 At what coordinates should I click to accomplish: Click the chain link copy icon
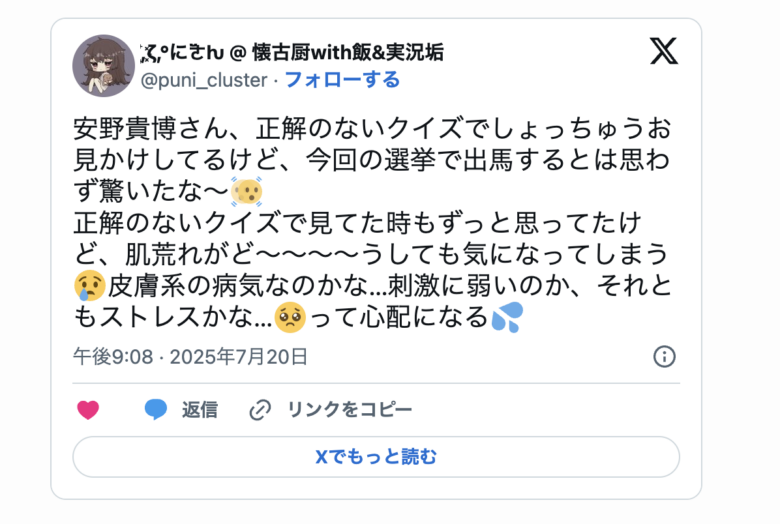(260, 409)
